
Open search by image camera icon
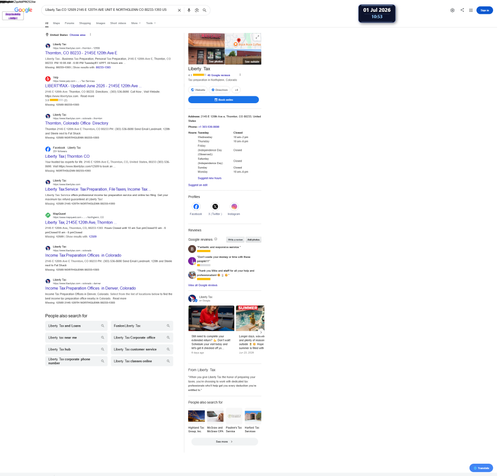[197, 10]
